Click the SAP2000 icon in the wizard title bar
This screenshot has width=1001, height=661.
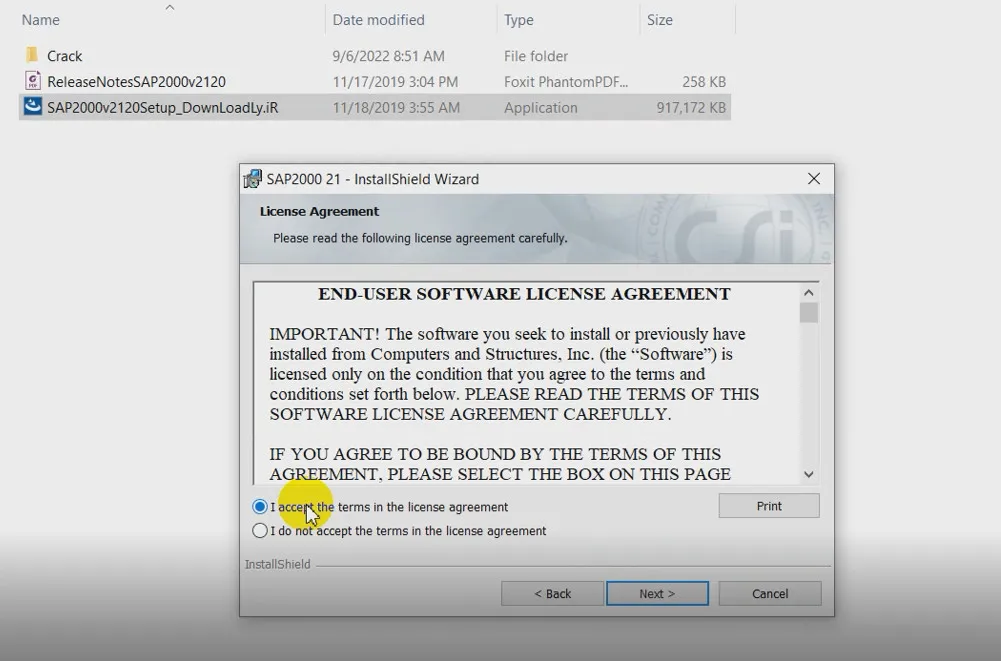(x=251, y=178)
